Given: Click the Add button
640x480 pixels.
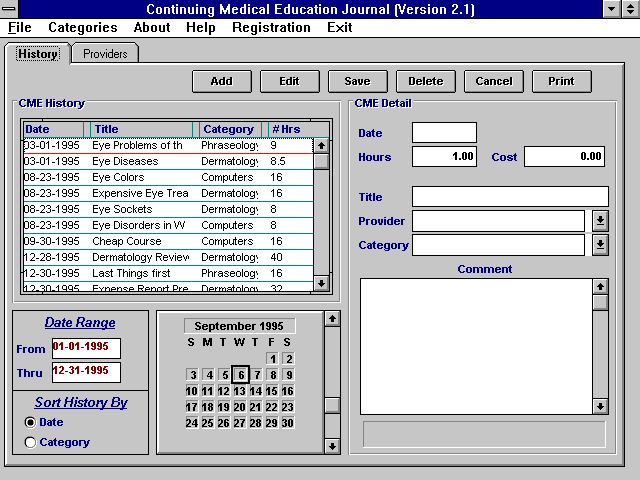Looking at the screenshot, I should pyautogui.click(x=222, y=81).
